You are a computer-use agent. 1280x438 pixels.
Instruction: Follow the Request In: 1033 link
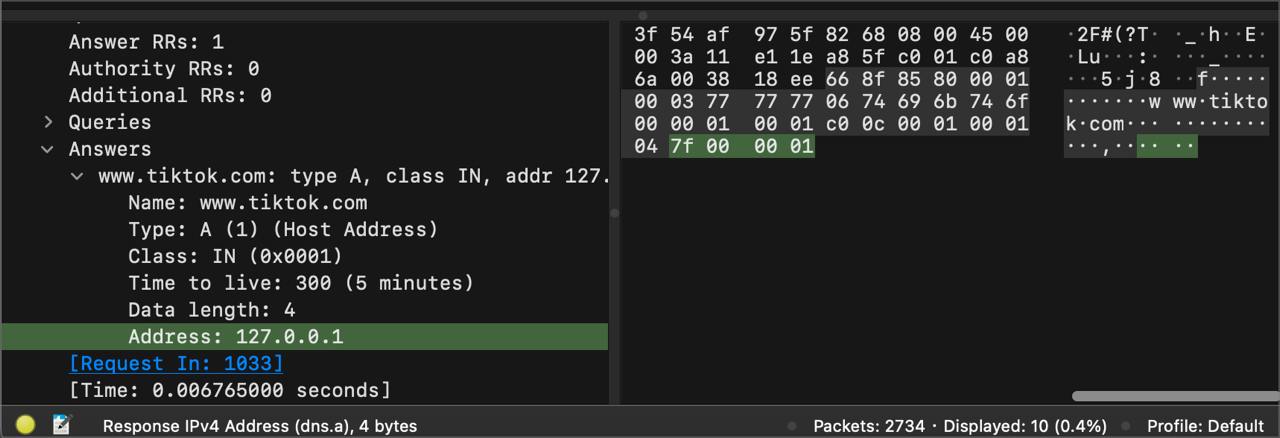click(176, 363)
